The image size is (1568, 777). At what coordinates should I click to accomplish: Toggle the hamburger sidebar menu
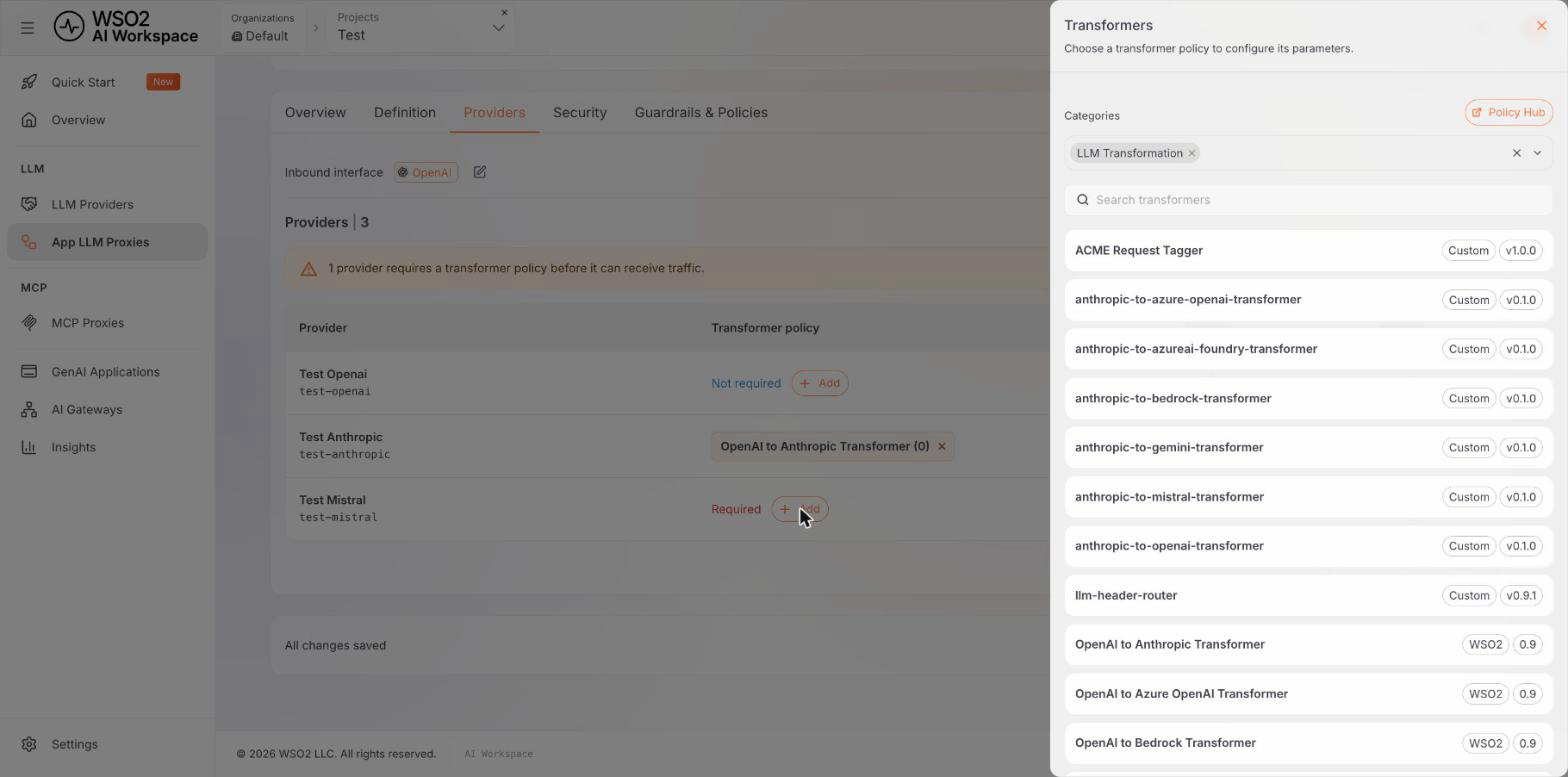[27, 28]
